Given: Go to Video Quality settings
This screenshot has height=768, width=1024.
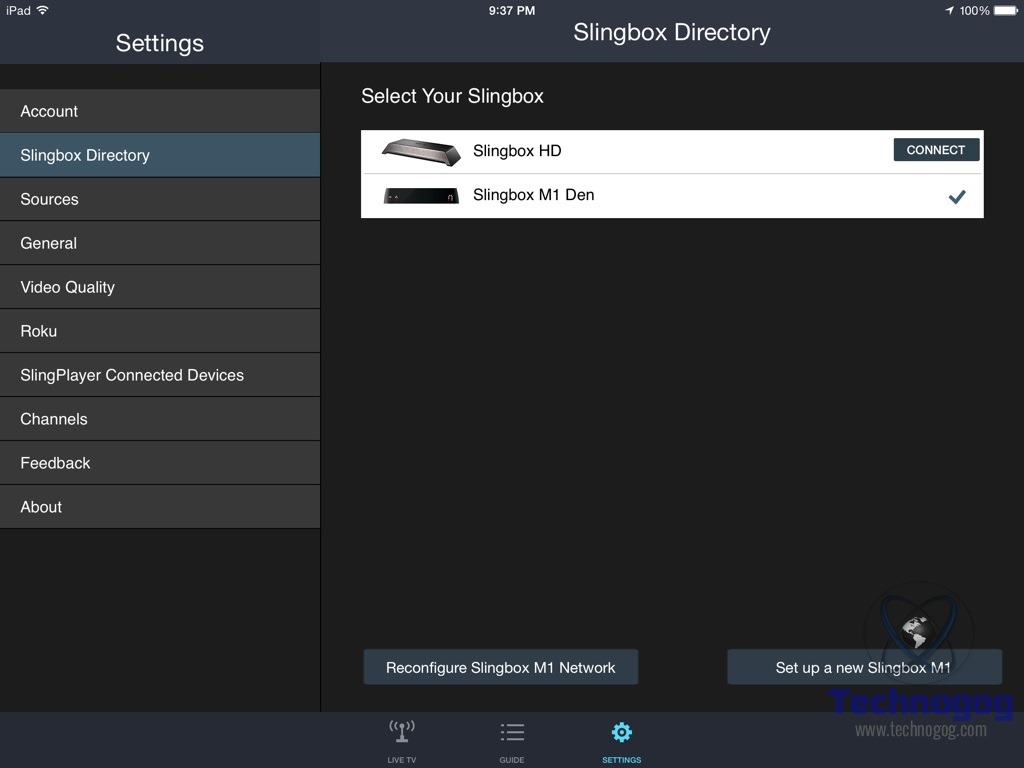Looking at the screenshot, I should pyautogui.click(x=160, y=287).
